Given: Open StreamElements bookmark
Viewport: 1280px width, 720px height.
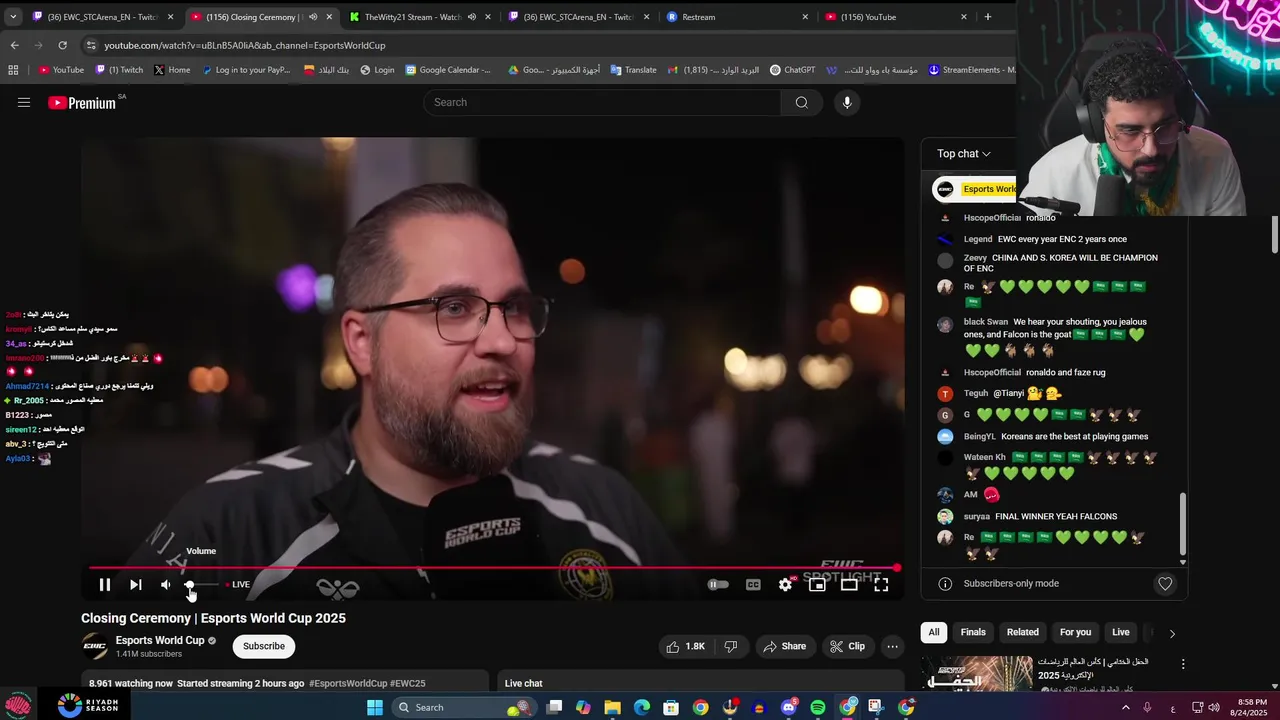Looking at the screenshot, I should point(971,70).
